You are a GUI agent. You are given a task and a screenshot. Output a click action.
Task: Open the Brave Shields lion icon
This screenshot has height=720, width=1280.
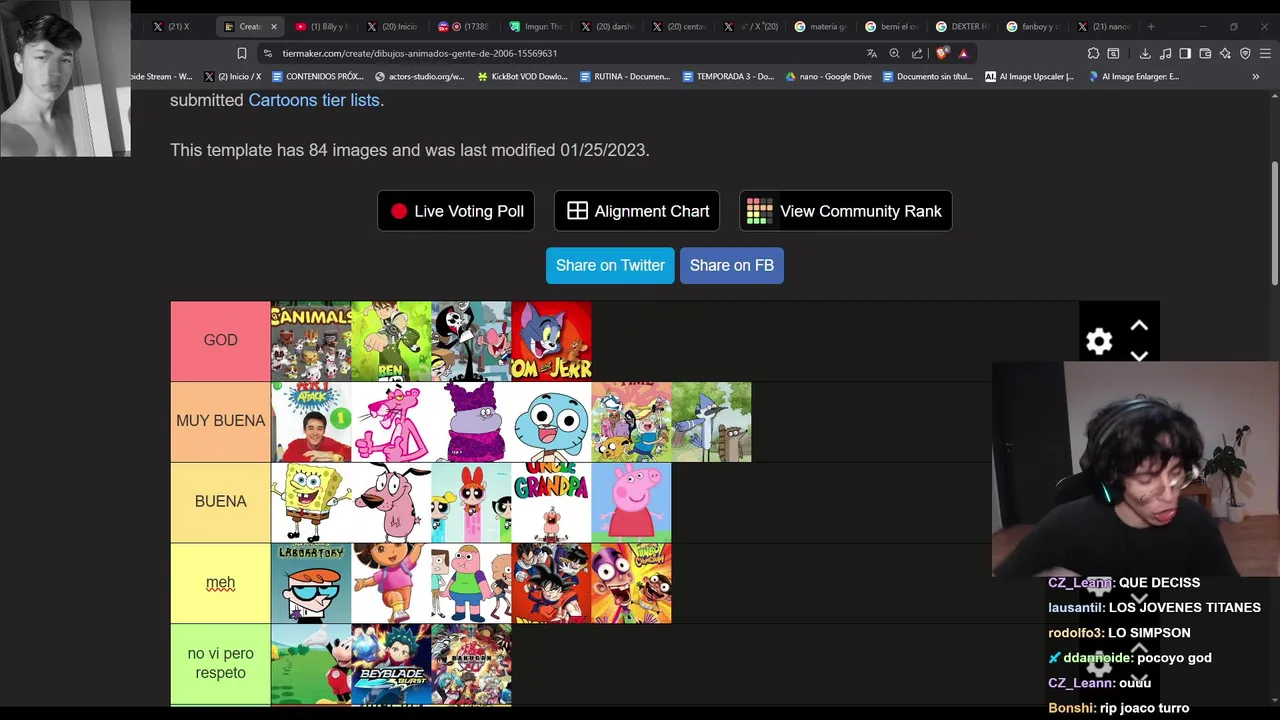tap(942, 53)
